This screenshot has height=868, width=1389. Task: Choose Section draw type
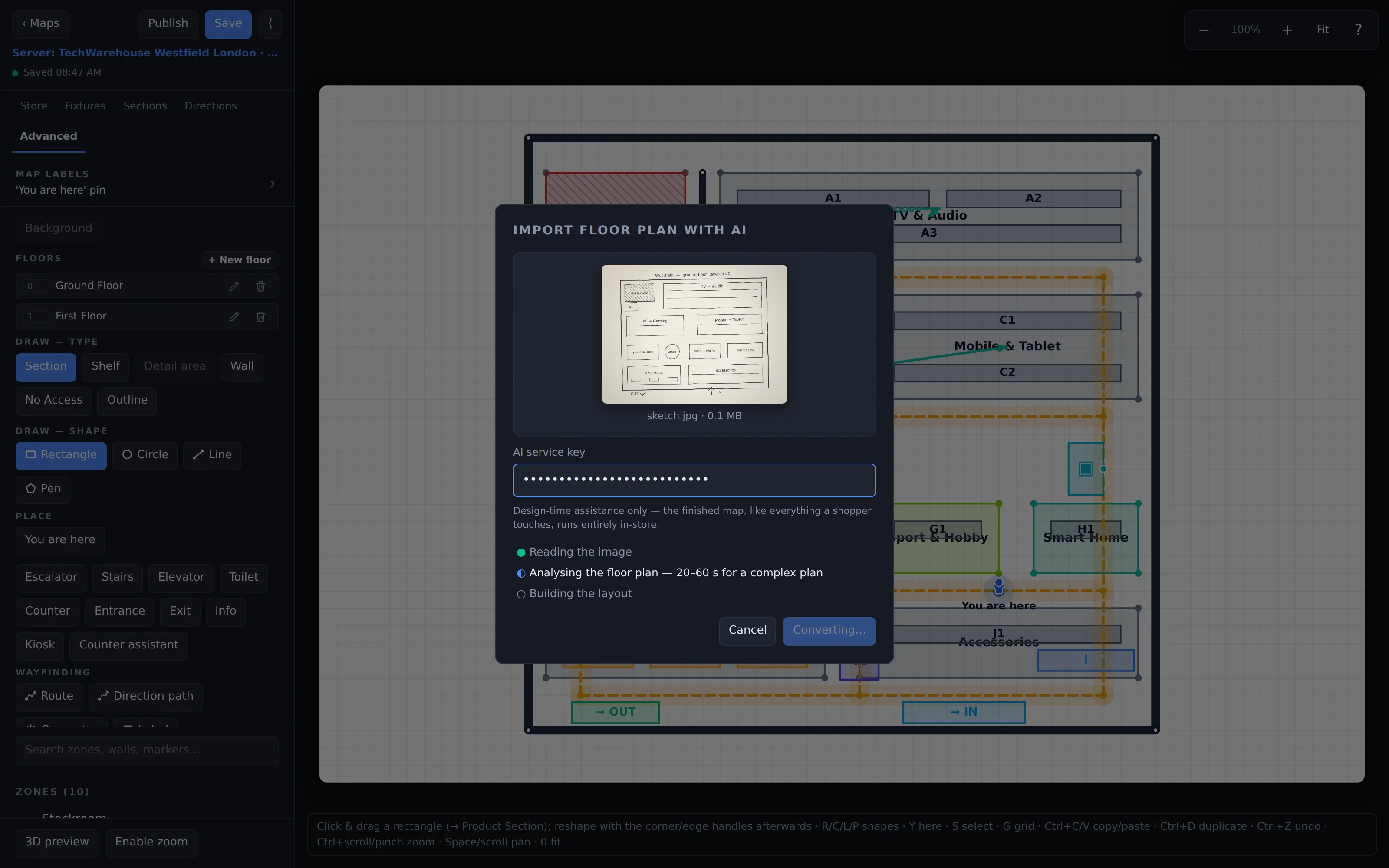[x=46, y=367]
